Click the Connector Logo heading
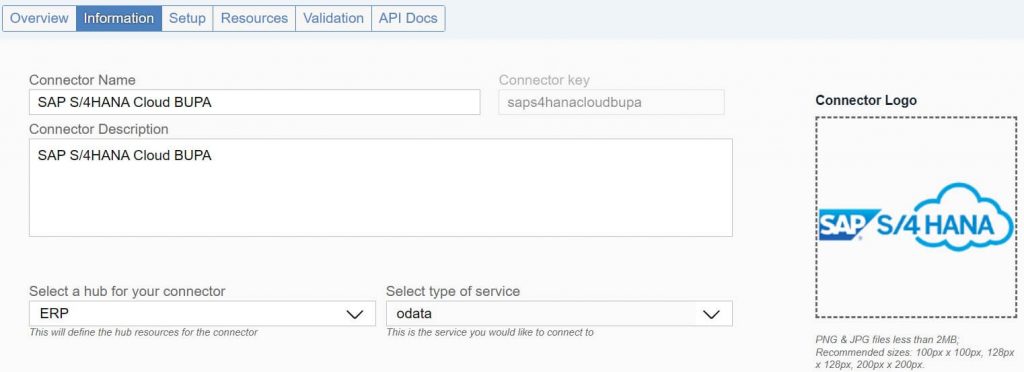This screenshot has width=1024, height=372. [866, 101]
